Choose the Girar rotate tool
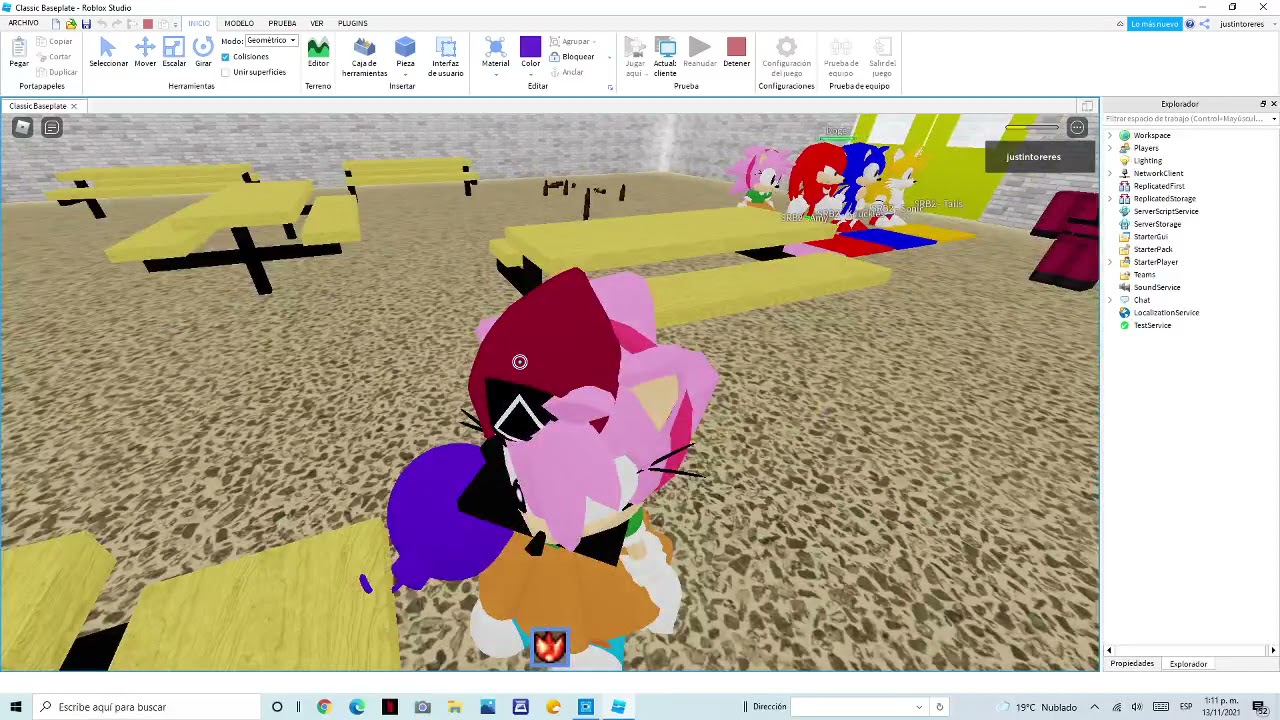 point(203,52)
